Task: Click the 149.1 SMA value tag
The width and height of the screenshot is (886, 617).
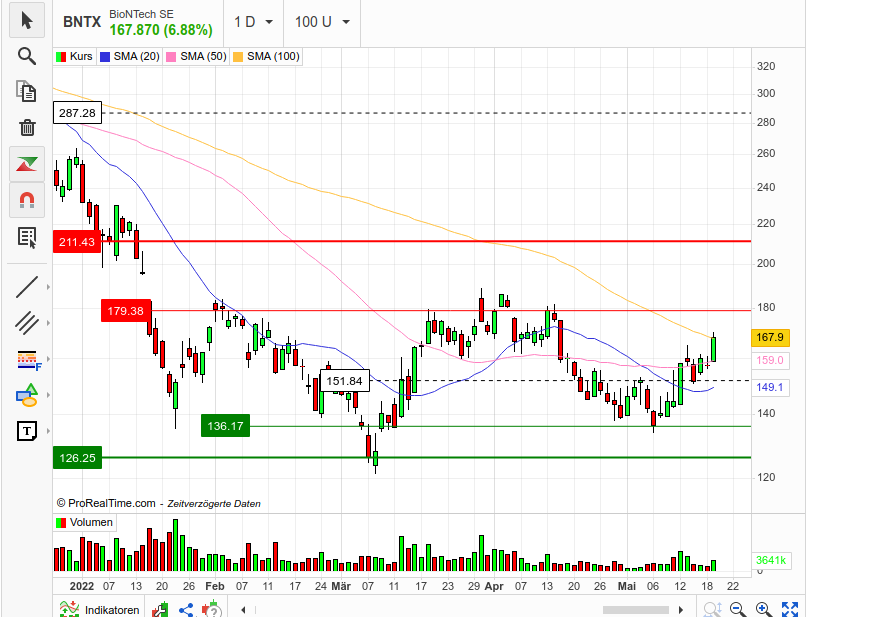Action: click(770, 387)
